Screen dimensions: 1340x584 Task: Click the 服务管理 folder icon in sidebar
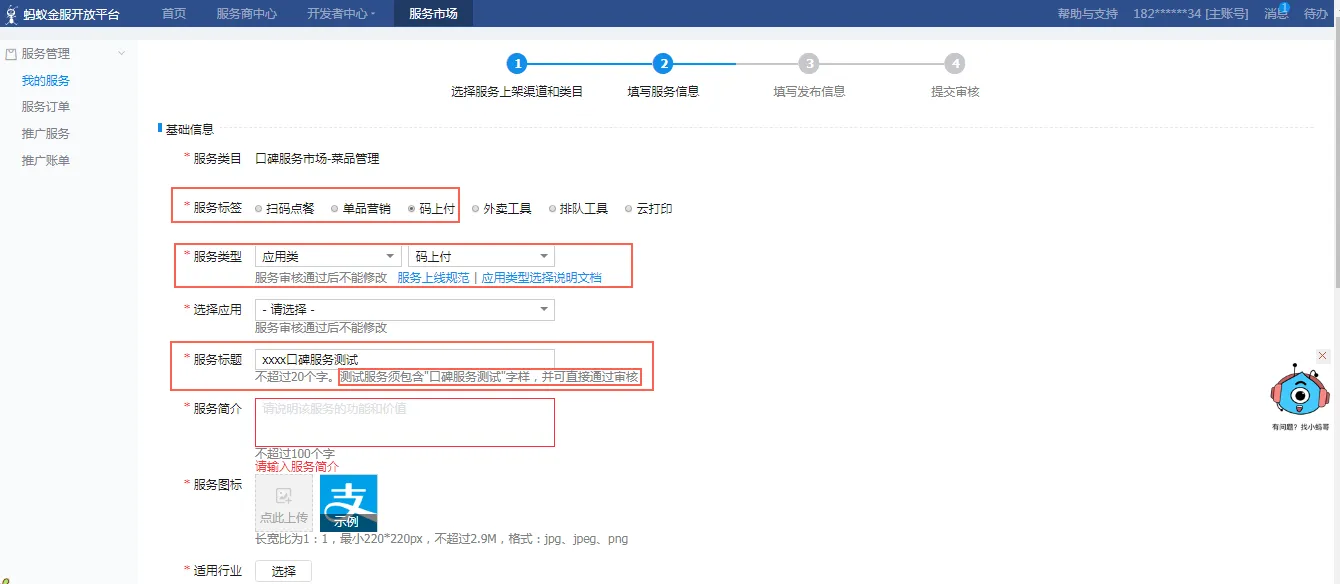pos(11,54)
